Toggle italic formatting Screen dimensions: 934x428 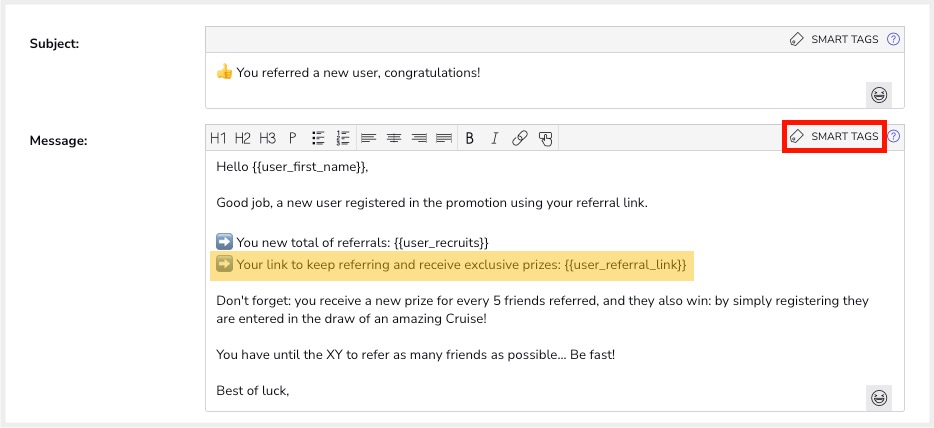click(x=494, y=138)
